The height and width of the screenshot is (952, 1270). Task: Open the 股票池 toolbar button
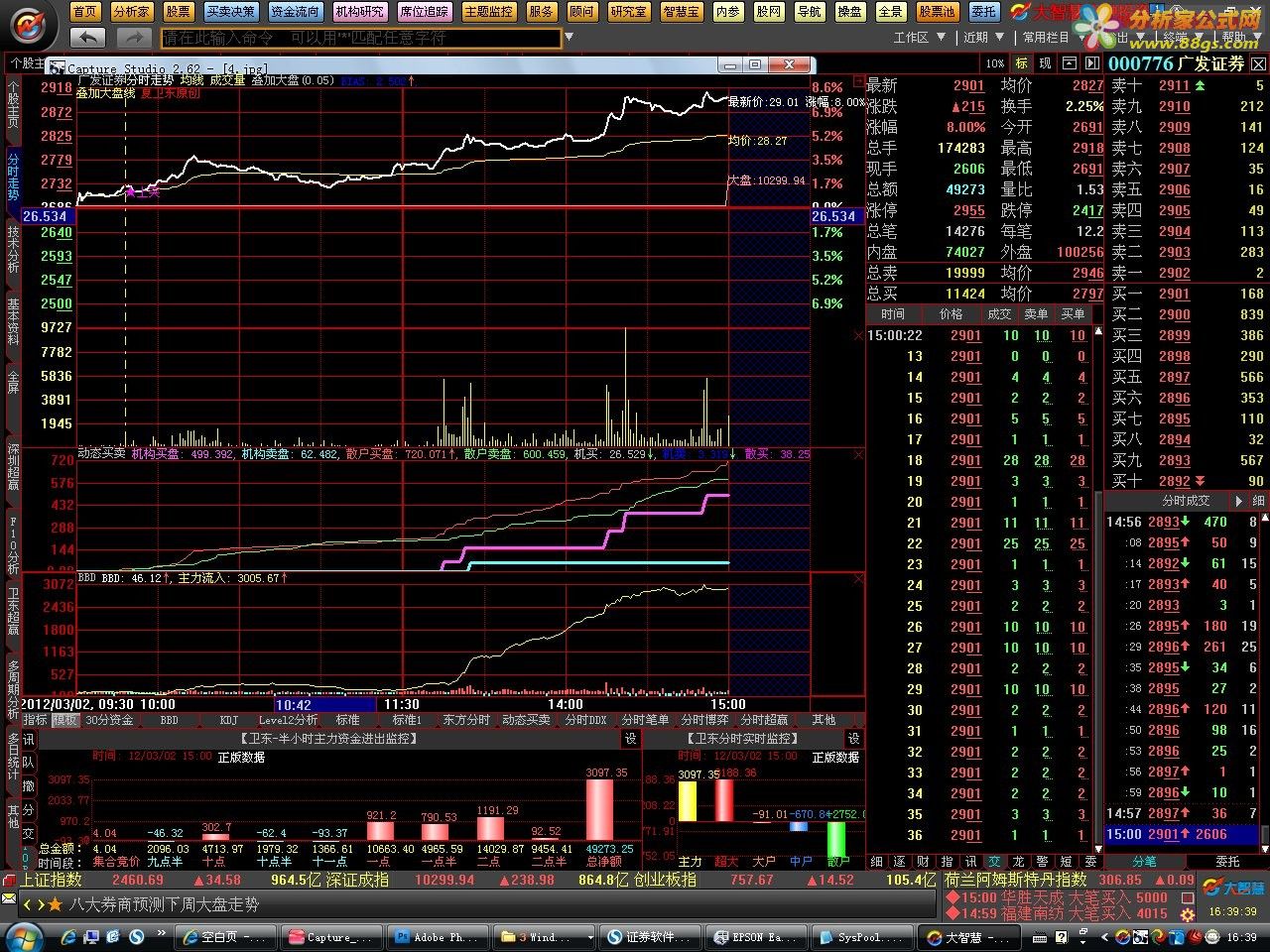click(x=937, y=12)
